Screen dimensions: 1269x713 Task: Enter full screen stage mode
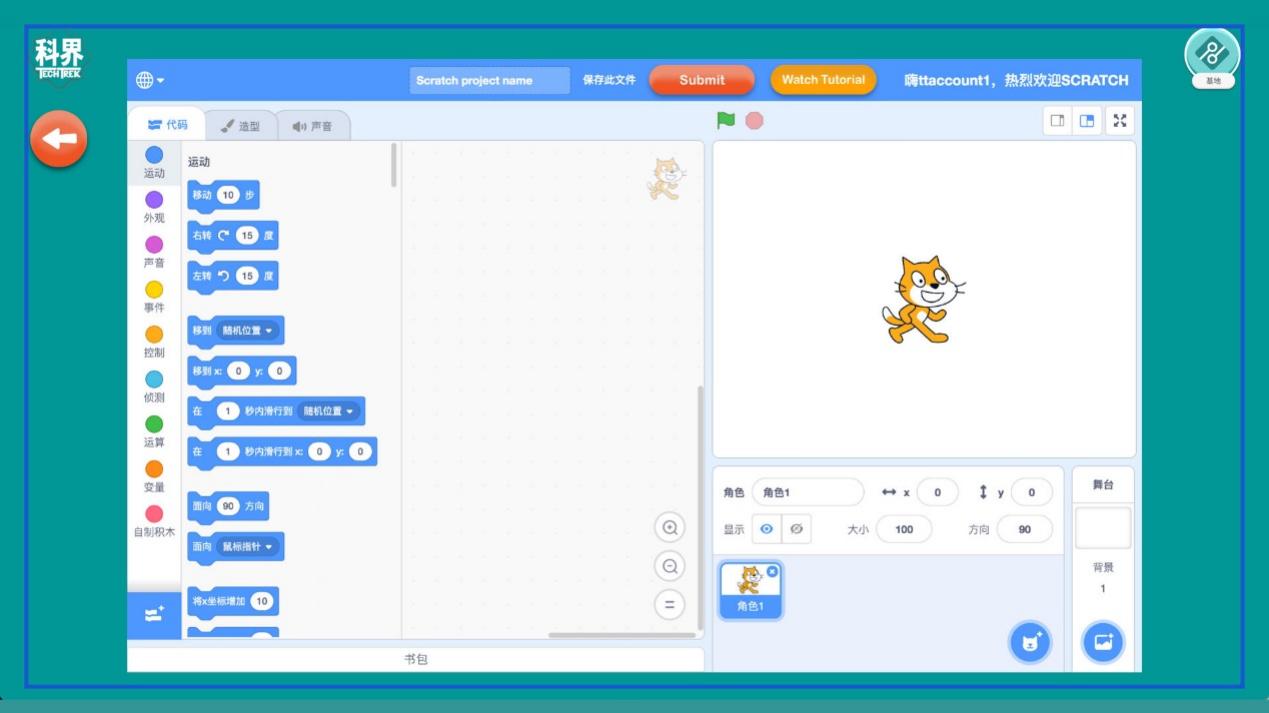pos(1120,121)
